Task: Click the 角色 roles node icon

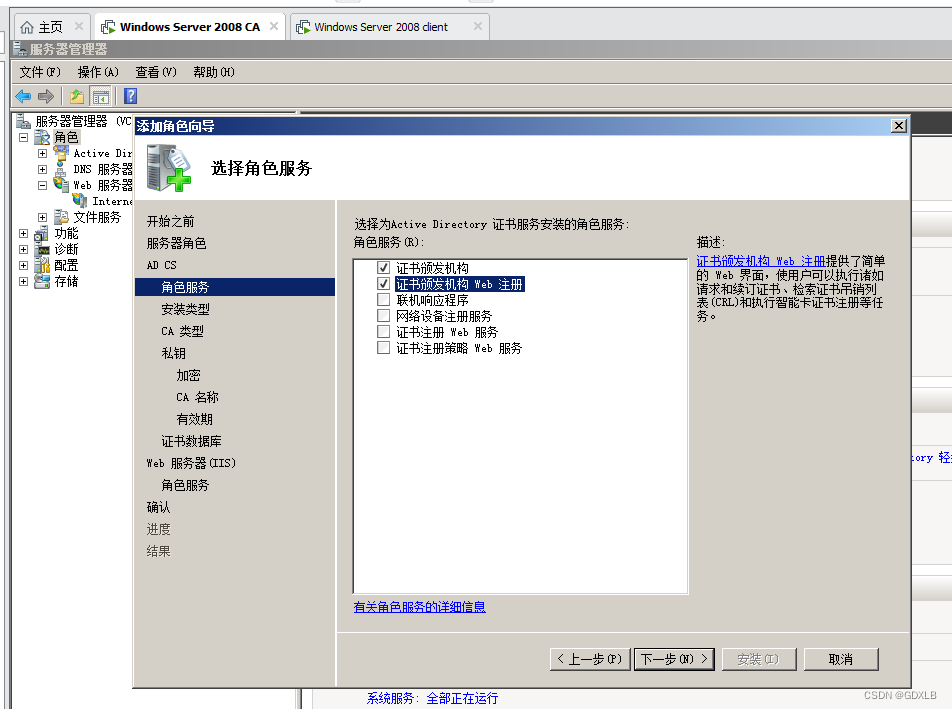Action: click(x=42, y=137)
